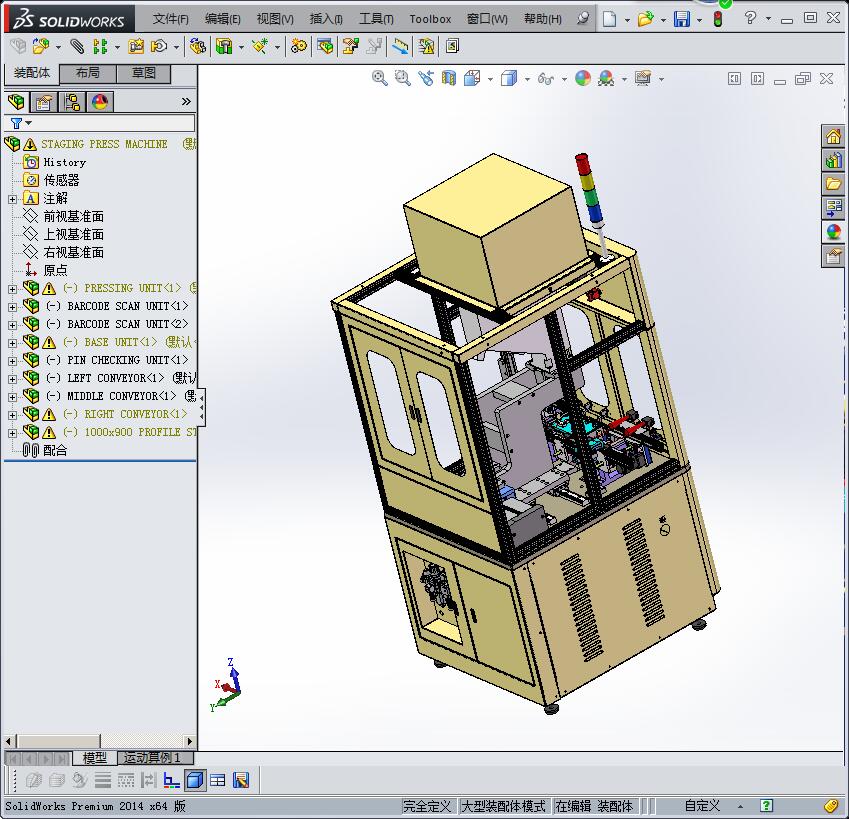Screen dimensions: 849x819
Task: Open the 插入(I) menu
Action: coord(326,19)
